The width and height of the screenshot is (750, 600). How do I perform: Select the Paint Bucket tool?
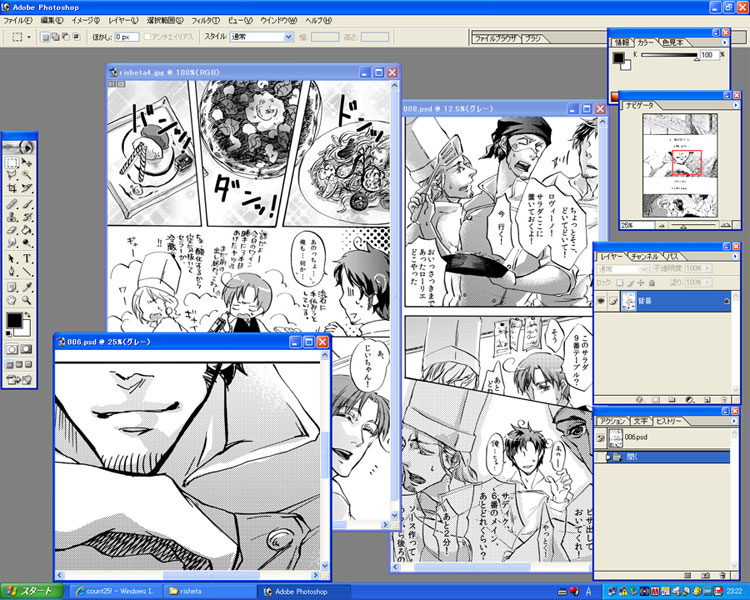[x=27, y=230]
